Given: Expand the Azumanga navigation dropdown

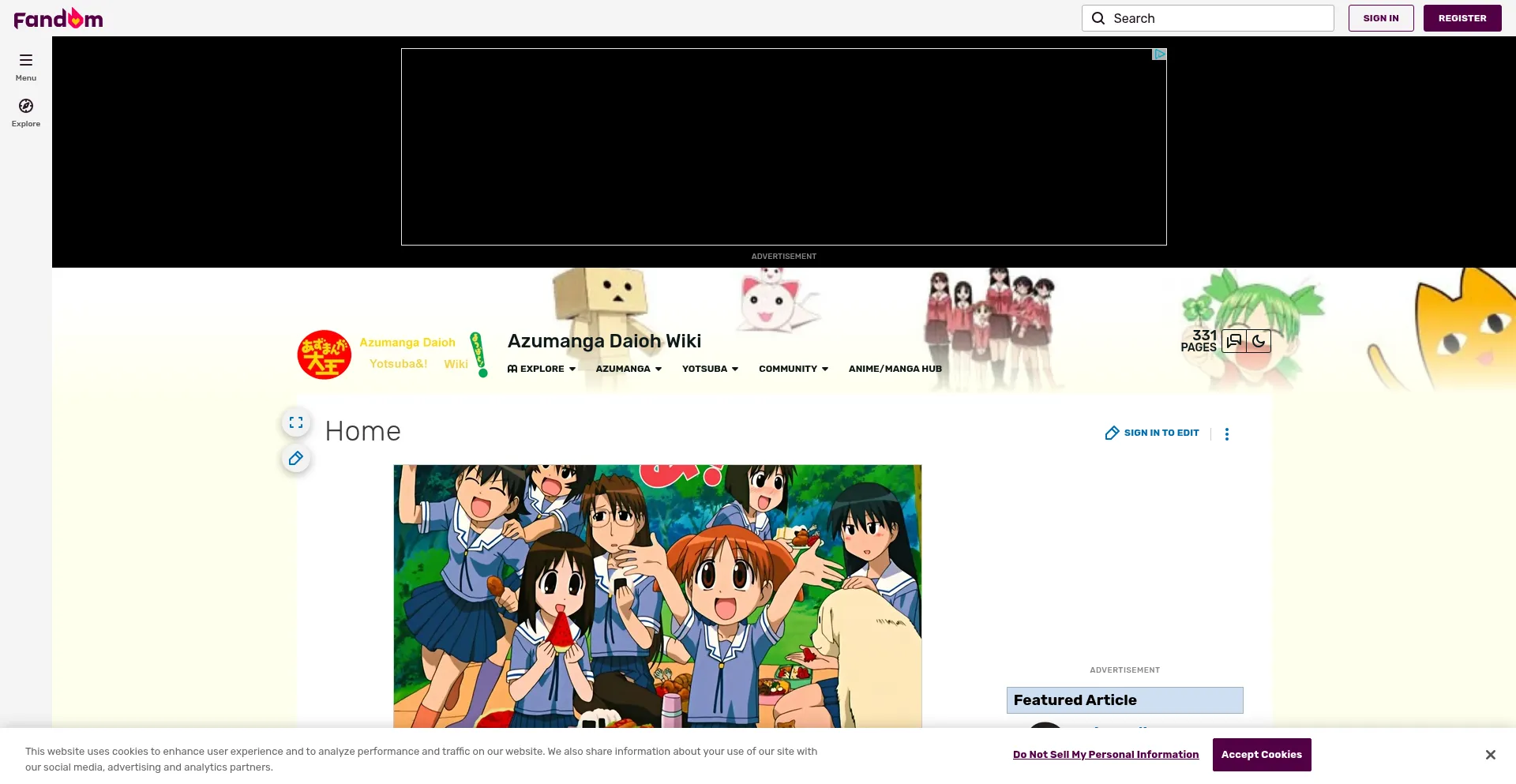Looking at the screenshot, I should point(629,369).
